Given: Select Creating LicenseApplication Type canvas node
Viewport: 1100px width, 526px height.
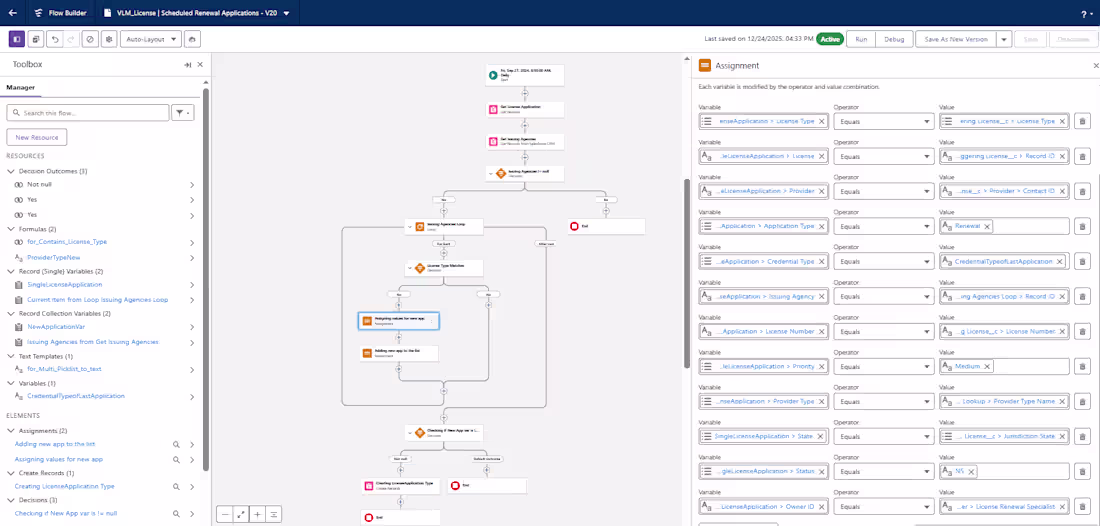Looking at the screenshot, I should click(400, 485).
